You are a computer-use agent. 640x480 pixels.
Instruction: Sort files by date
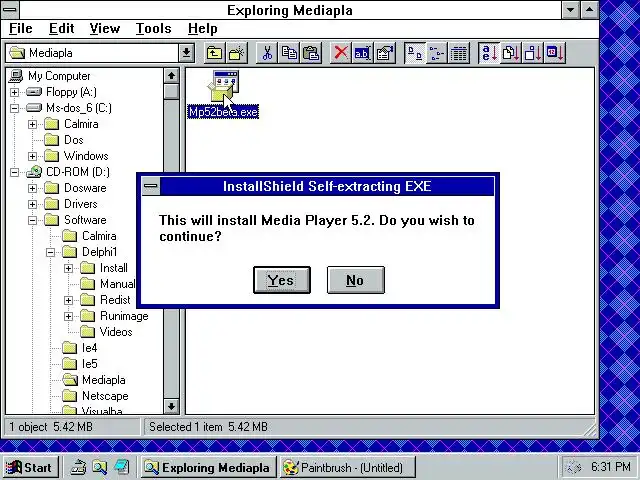[x=555, y=53]
